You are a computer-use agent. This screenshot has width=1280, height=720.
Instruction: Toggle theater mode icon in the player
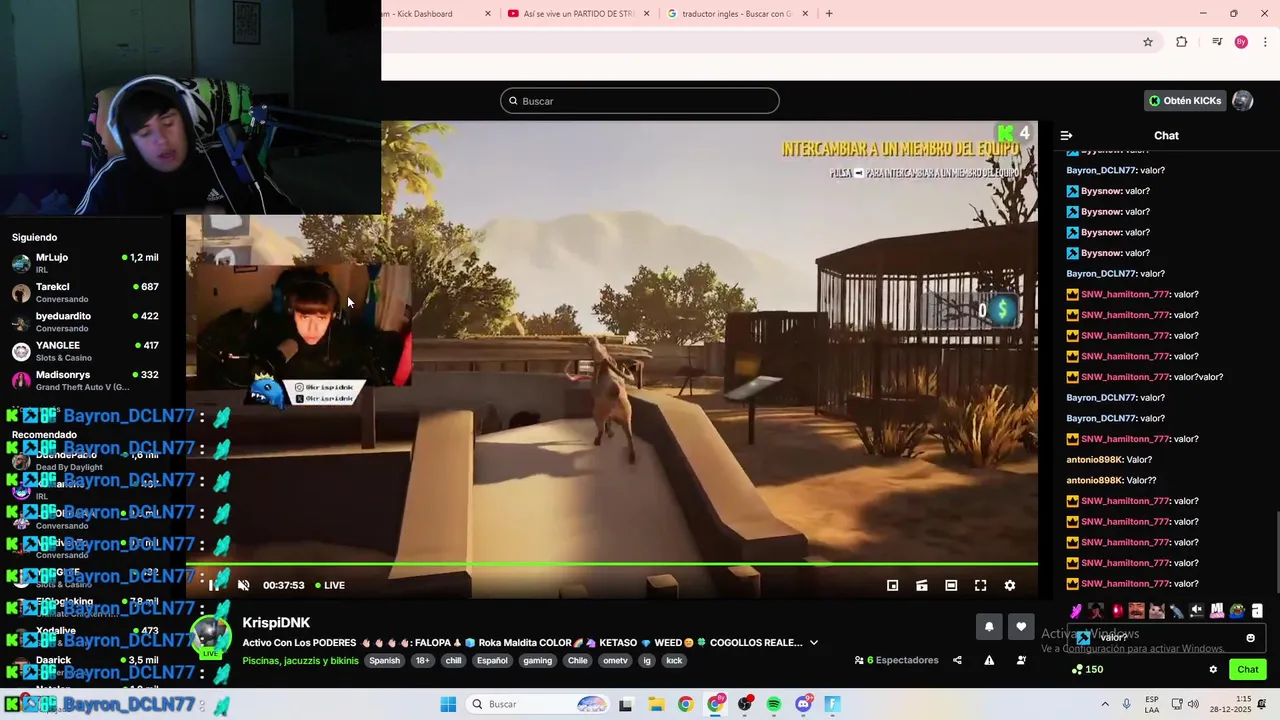click(x=951, y=585)
